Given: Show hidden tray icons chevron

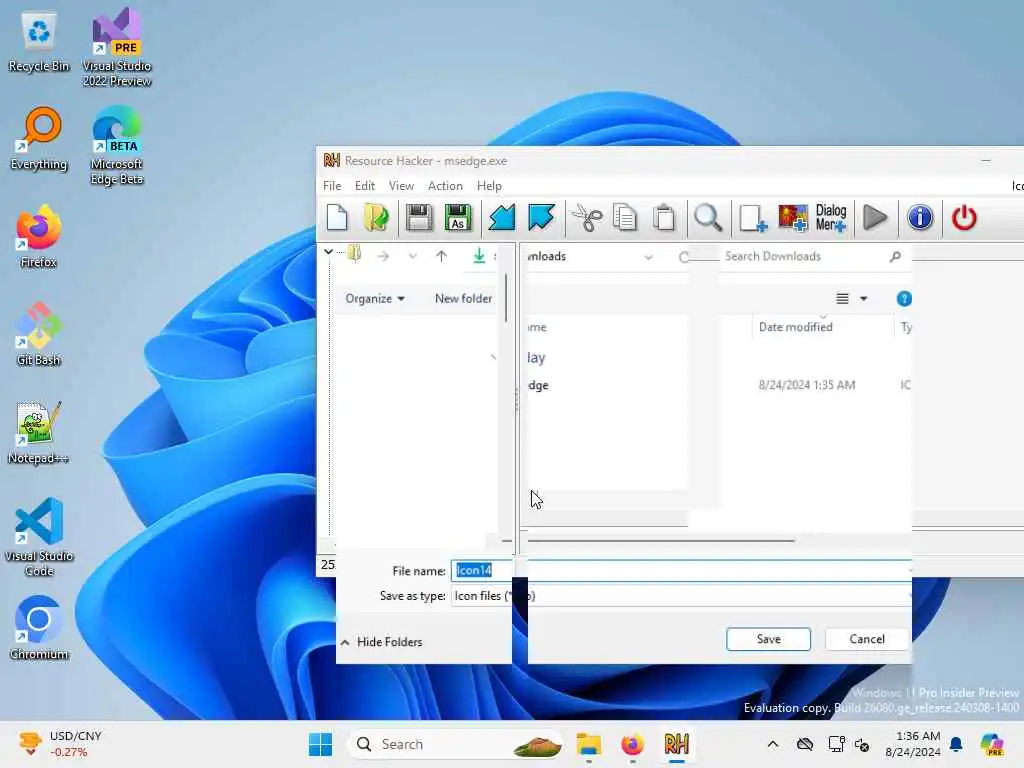Looking at the screenshot, I should (773, 744).
